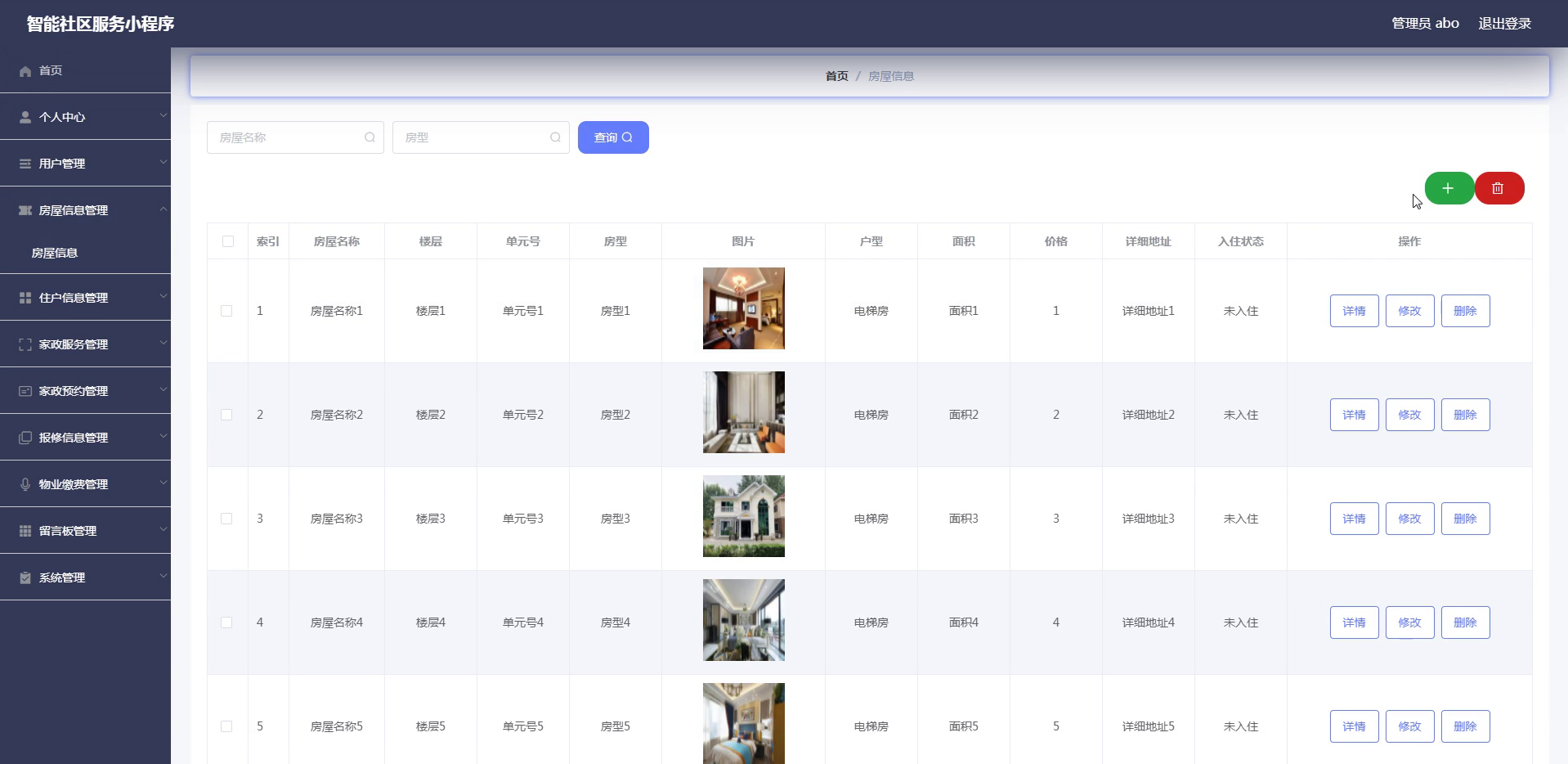Image resolution: width=1568 pixels, height=764 pixels.
Task: Click the clipboard icon for 系统管理
Action: tap(25, 578)
